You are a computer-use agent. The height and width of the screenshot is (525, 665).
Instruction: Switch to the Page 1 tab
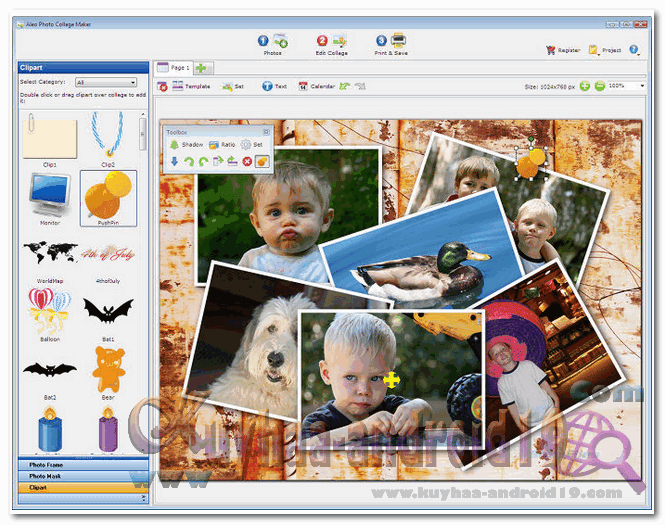173,67
